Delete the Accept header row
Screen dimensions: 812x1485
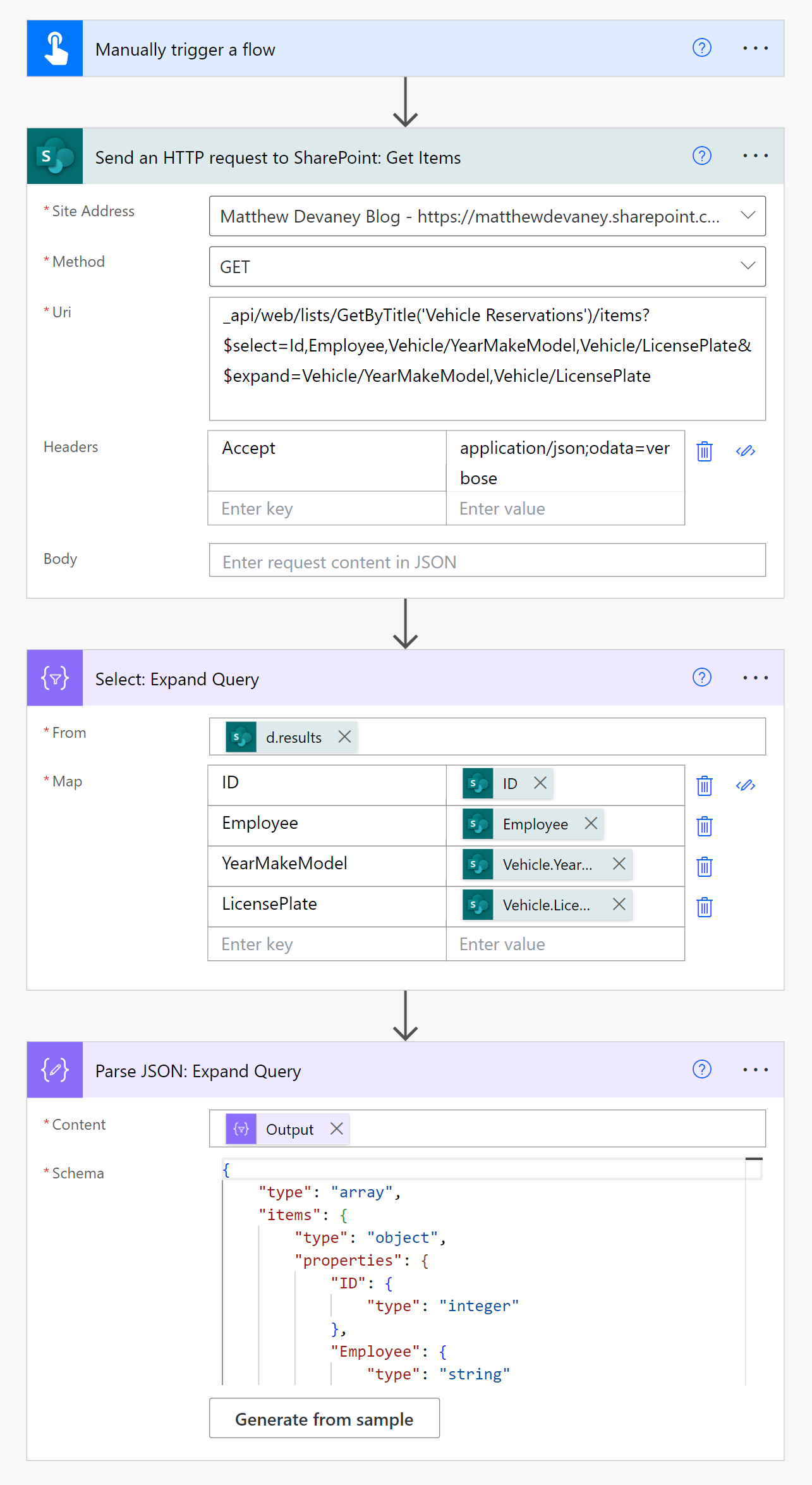(x=705, y=451)
